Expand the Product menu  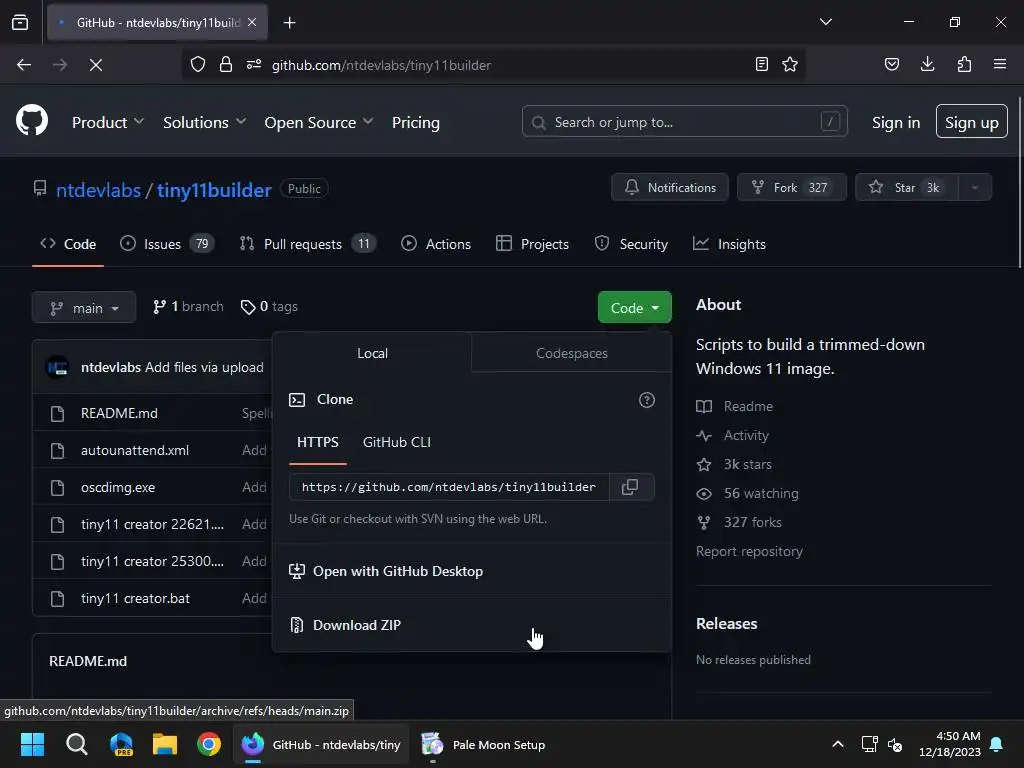pyautogui.click(x=108, y=122)
